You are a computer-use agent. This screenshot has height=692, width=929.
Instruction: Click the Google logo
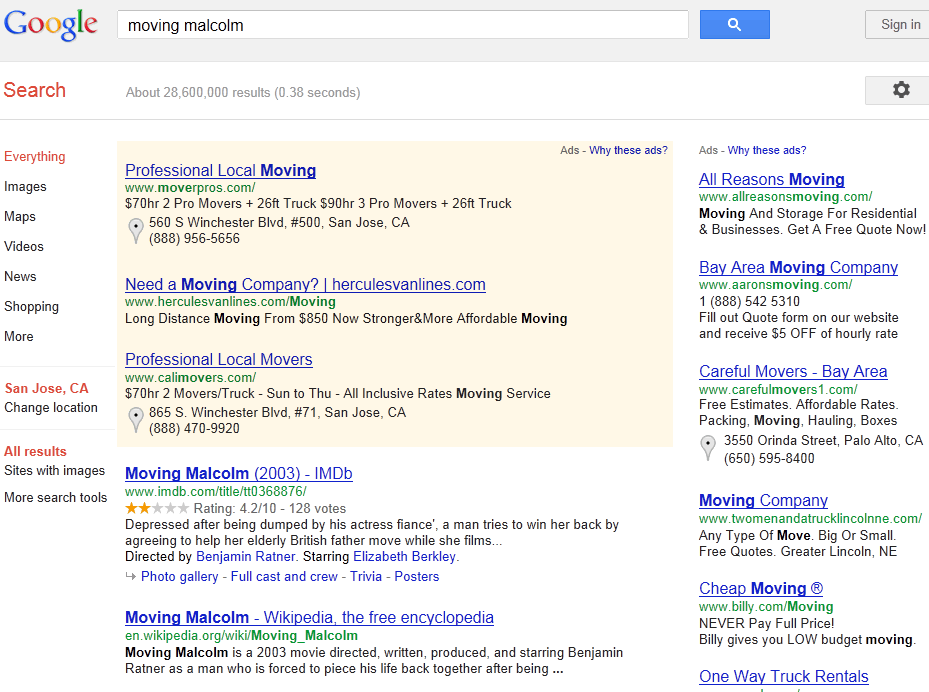[51, 25]
